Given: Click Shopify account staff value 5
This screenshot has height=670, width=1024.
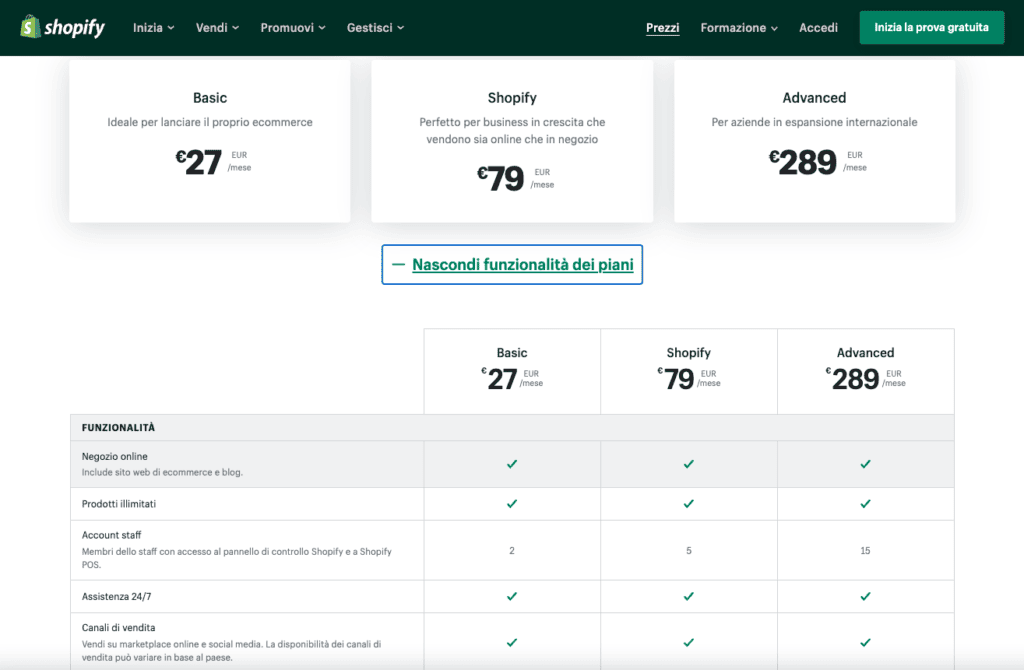Looking at the screenshot, I should point(688,550).
